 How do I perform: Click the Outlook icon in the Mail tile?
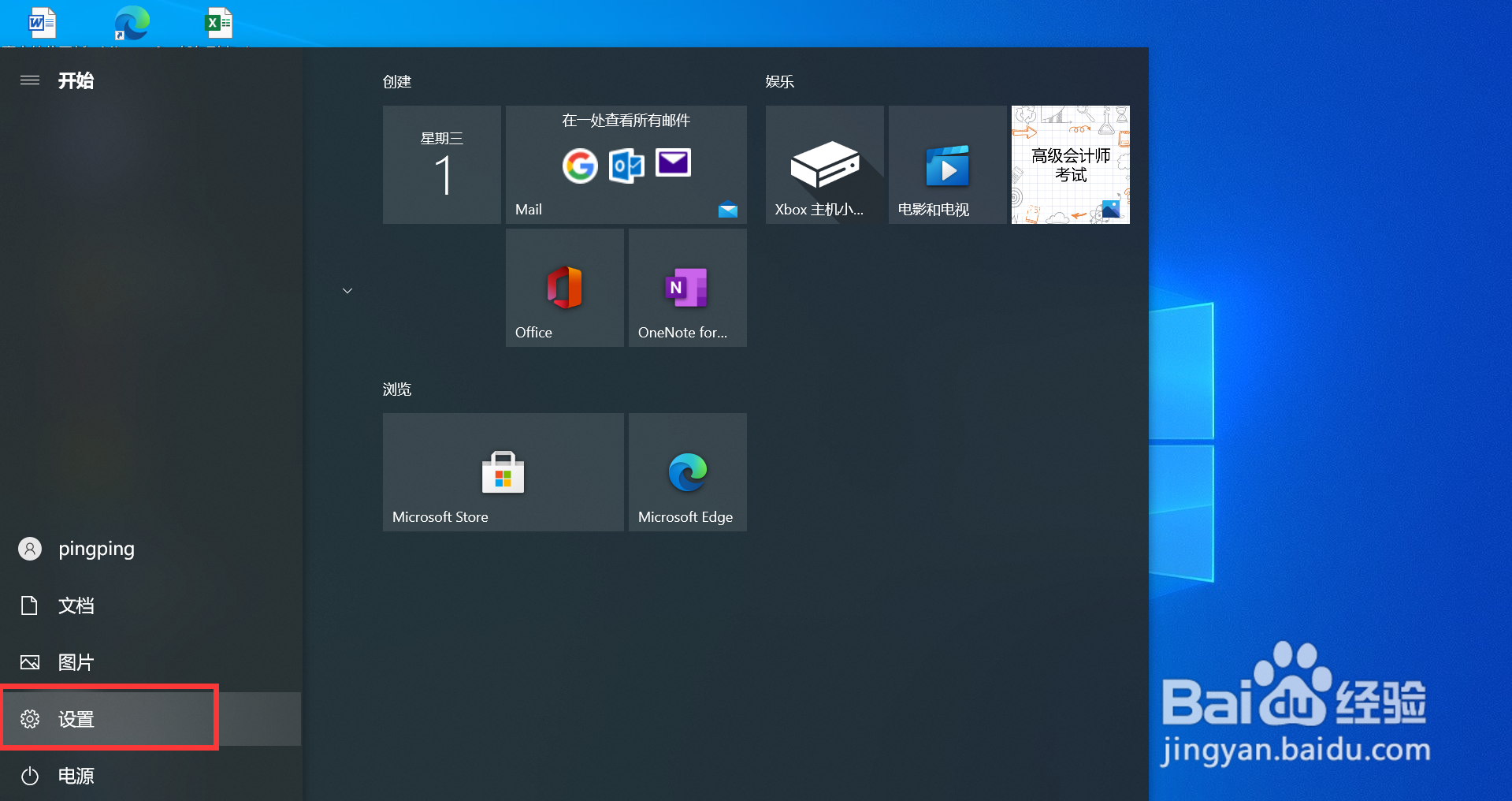[x=626, y=166]
